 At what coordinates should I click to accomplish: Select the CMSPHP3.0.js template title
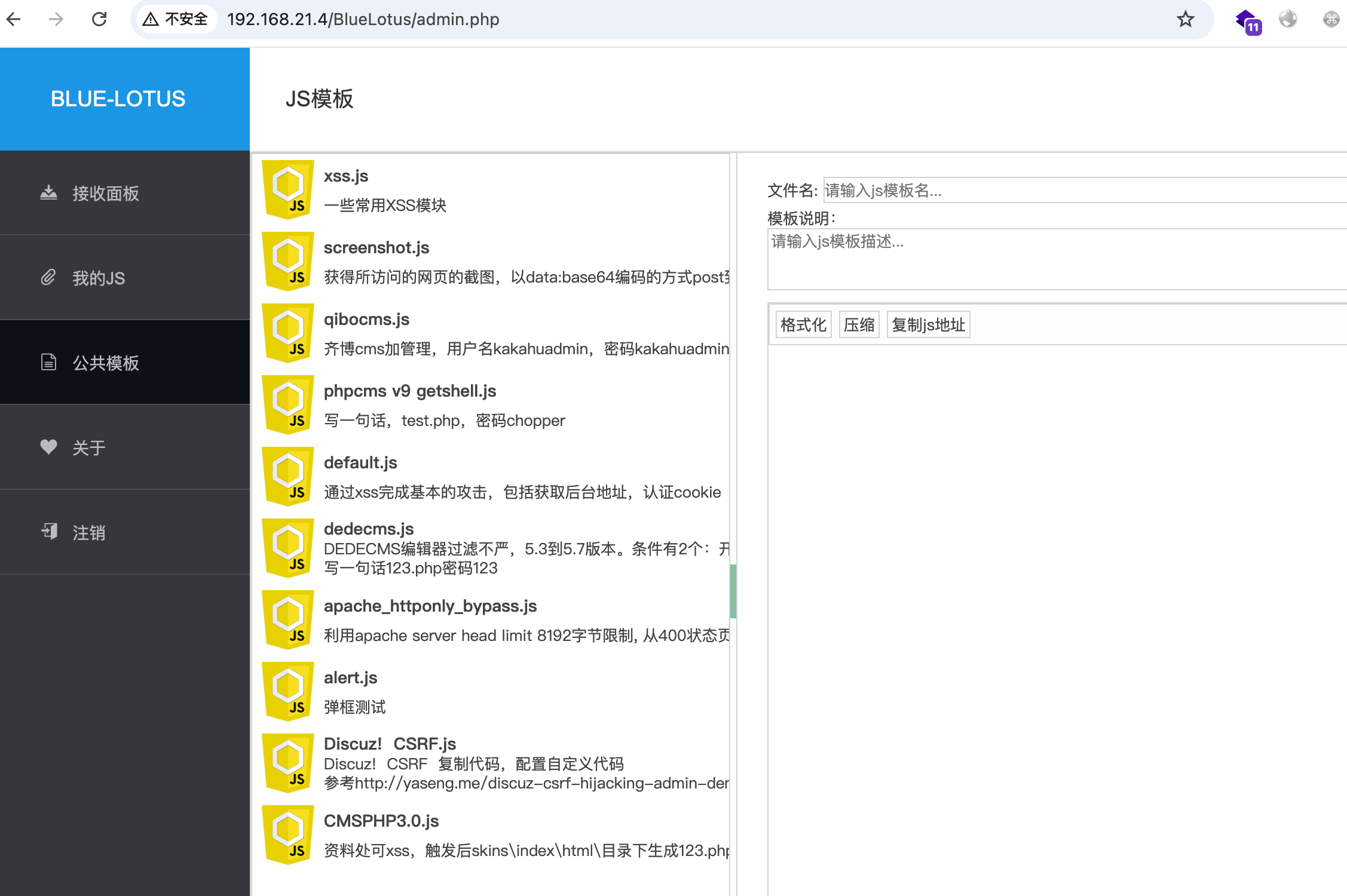[381, 821]
